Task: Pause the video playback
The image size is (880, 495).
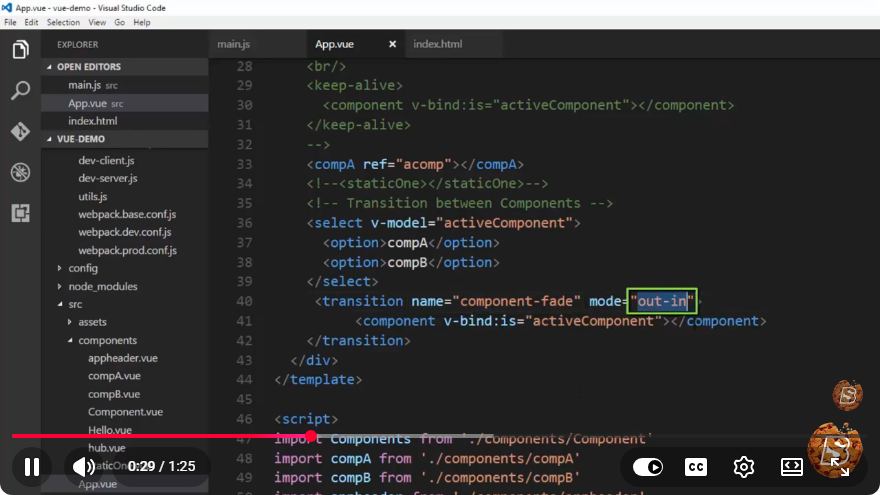Action: (x=32, y=466)
